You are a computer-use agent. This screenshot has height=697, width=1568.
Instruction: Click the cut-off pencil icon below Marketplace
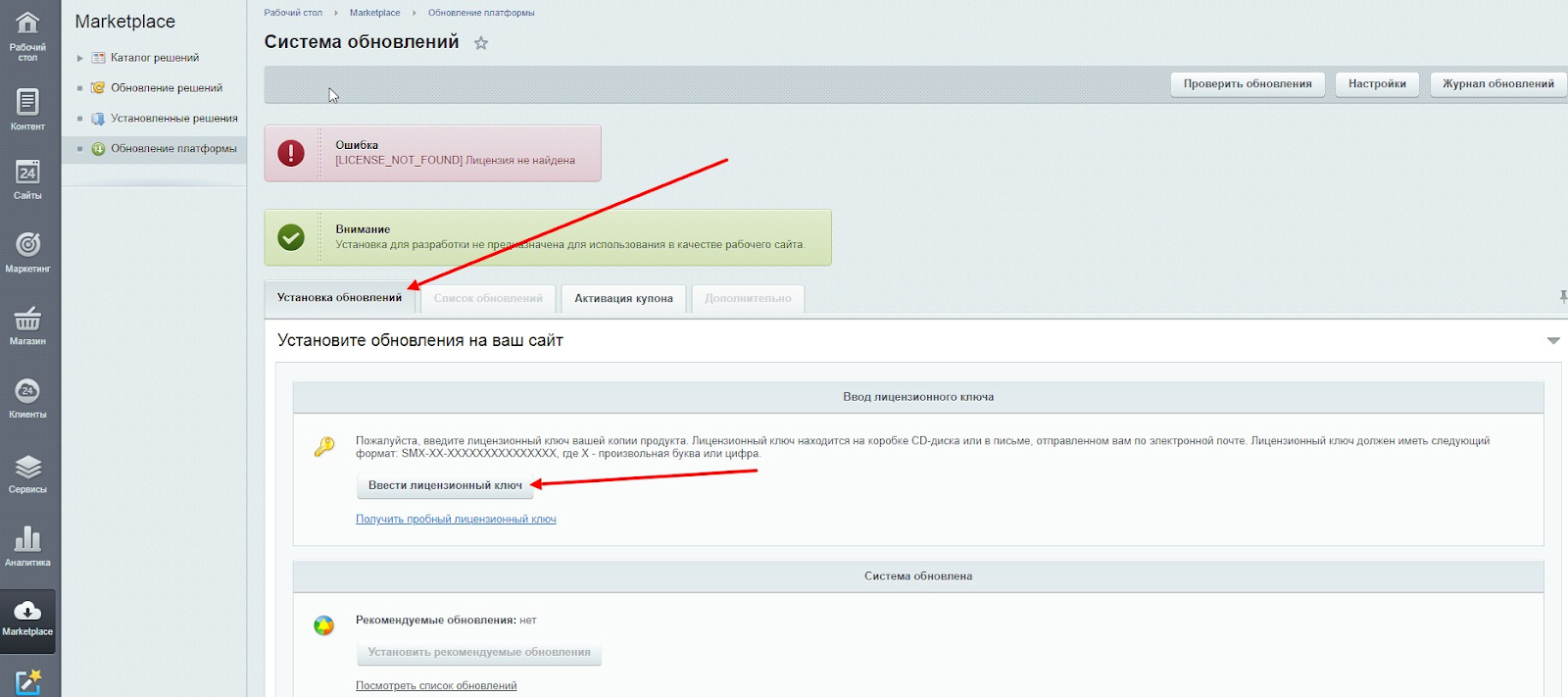[27, 682]
